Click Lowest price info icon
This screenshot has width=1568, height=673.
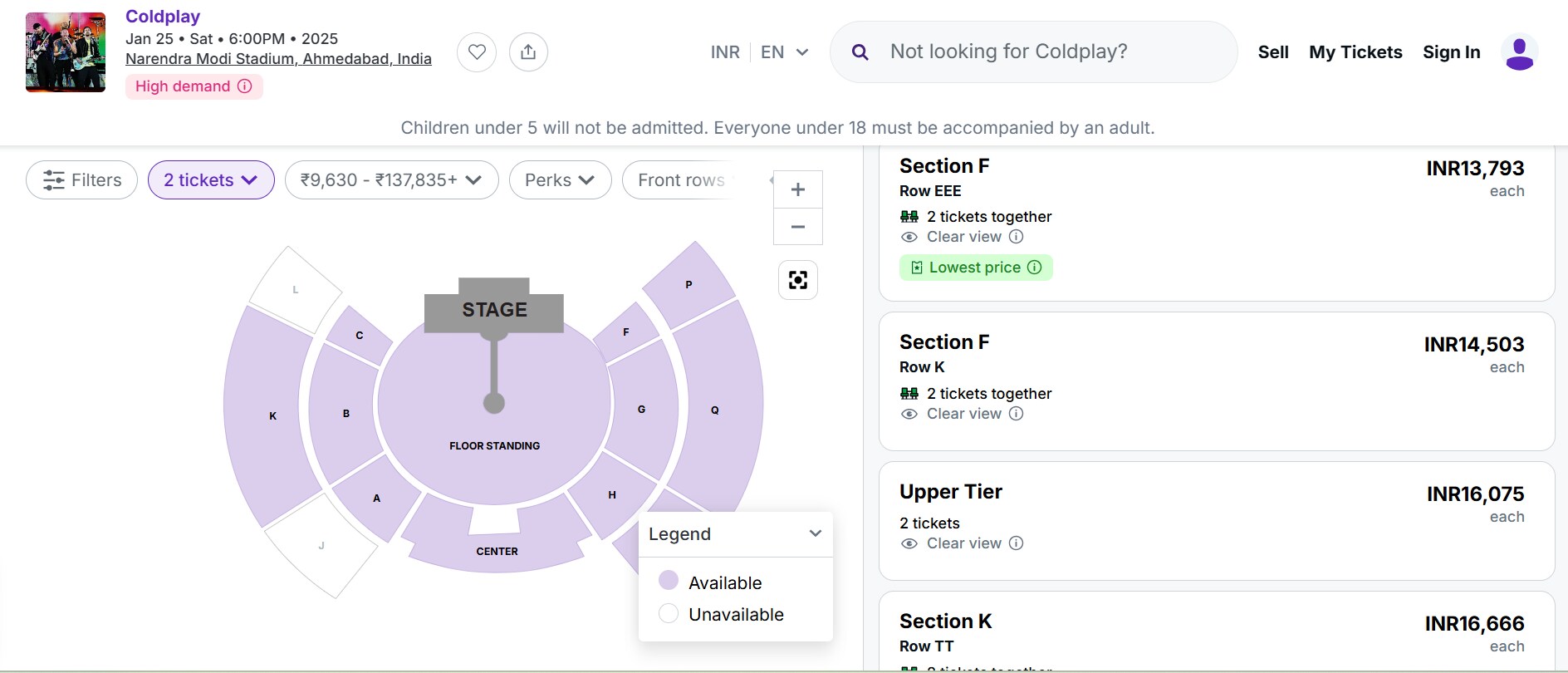click(x=1034, y=268)
